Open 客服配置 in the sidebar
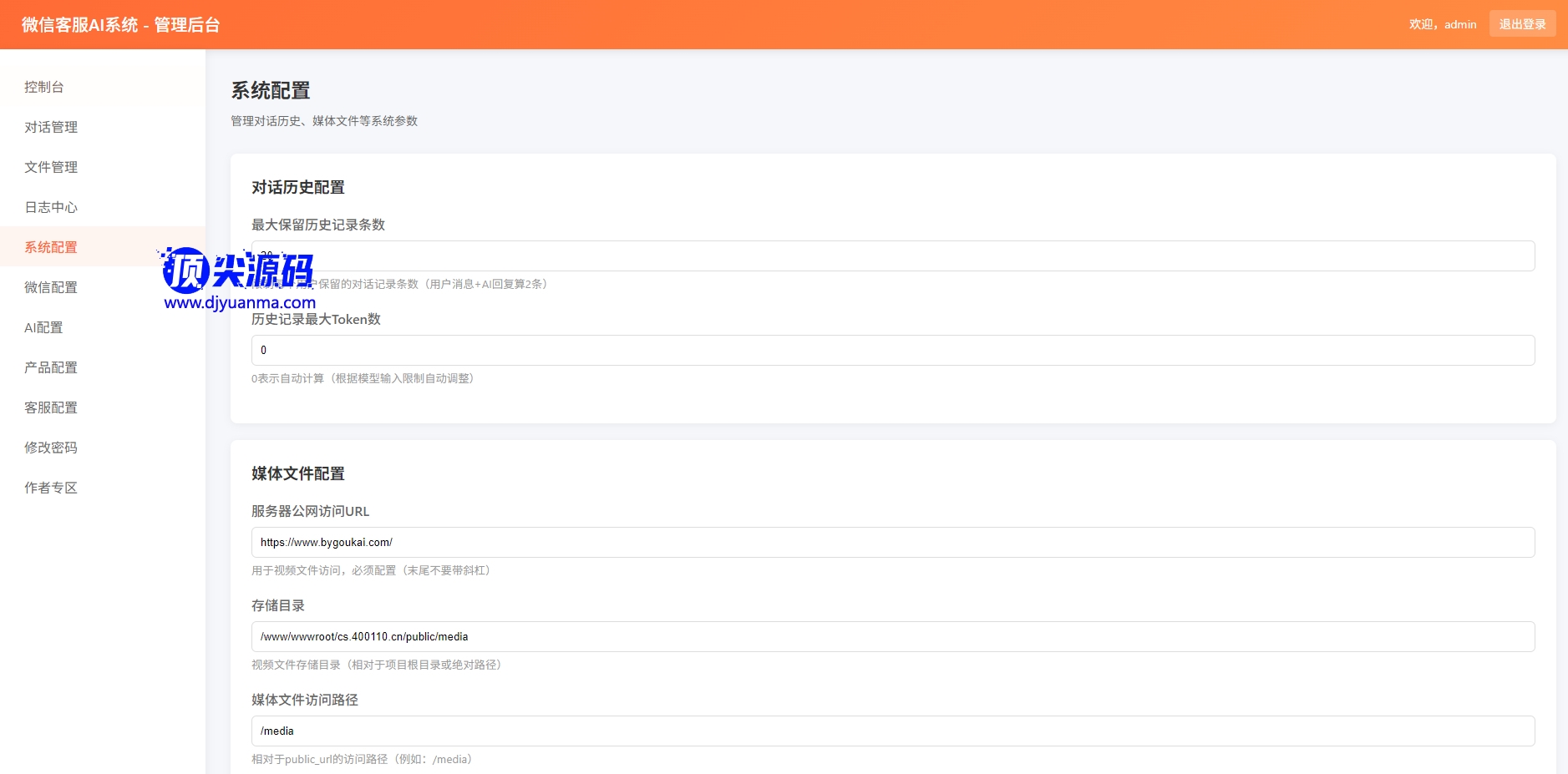 [51, 407]
